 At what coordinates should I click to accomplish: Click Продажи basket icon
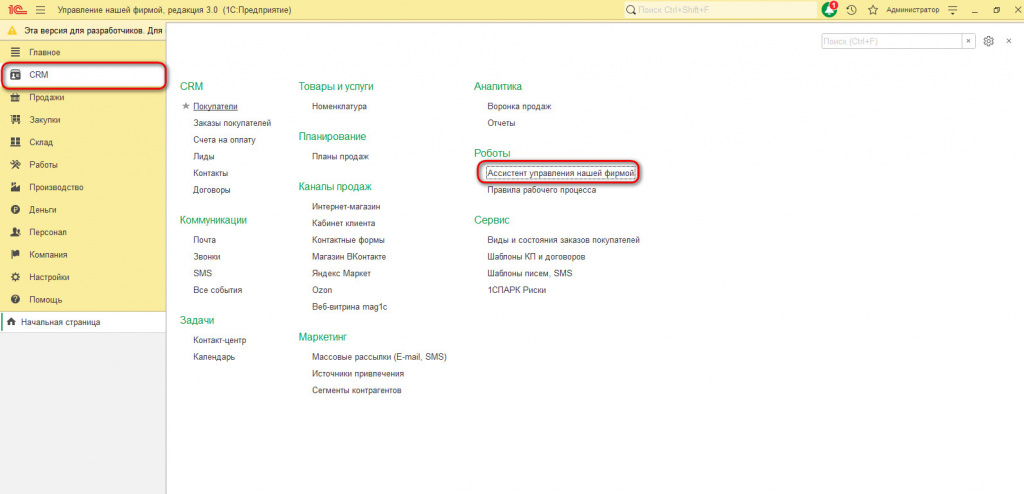(16, 97)
